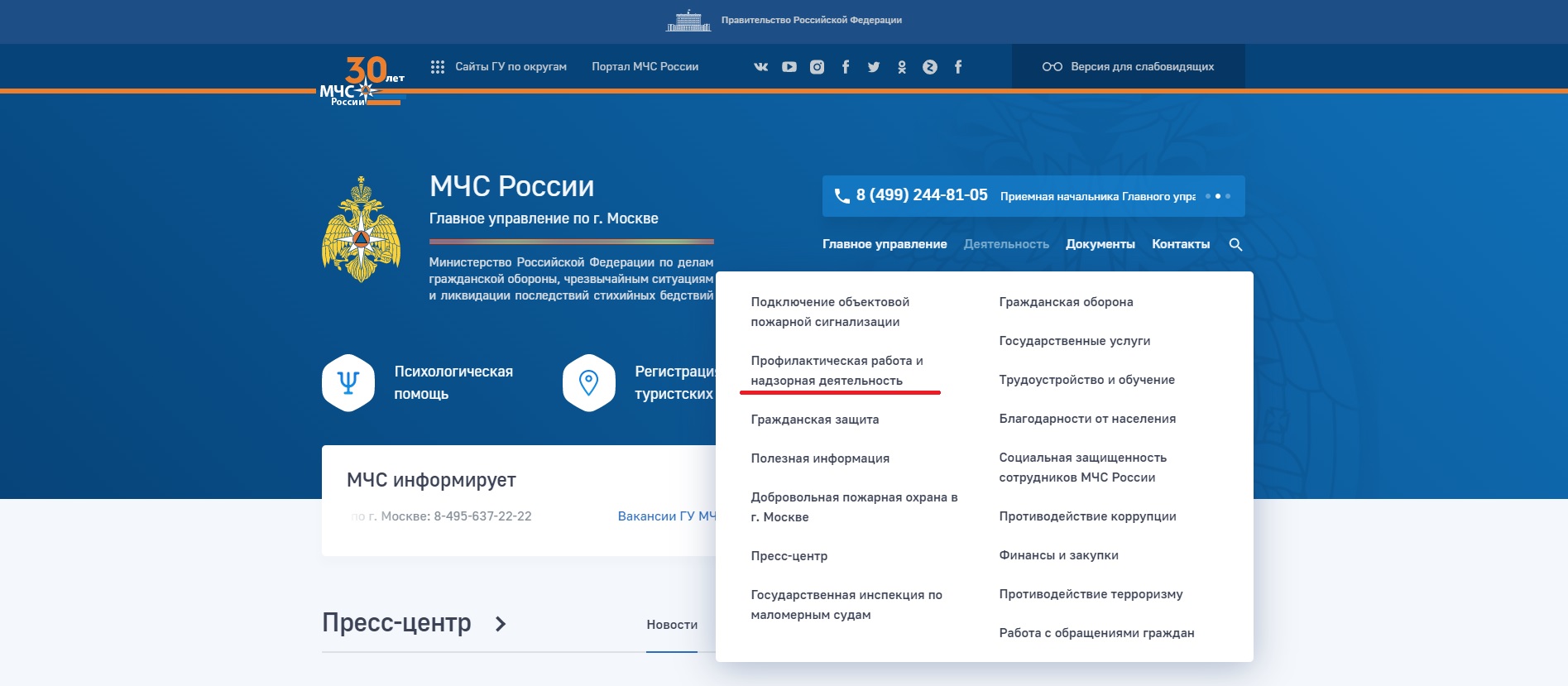This screenshot has width=1568, height=686.
Task: Click the МЧС информирует heading
Action: click(x=431, y=480)
